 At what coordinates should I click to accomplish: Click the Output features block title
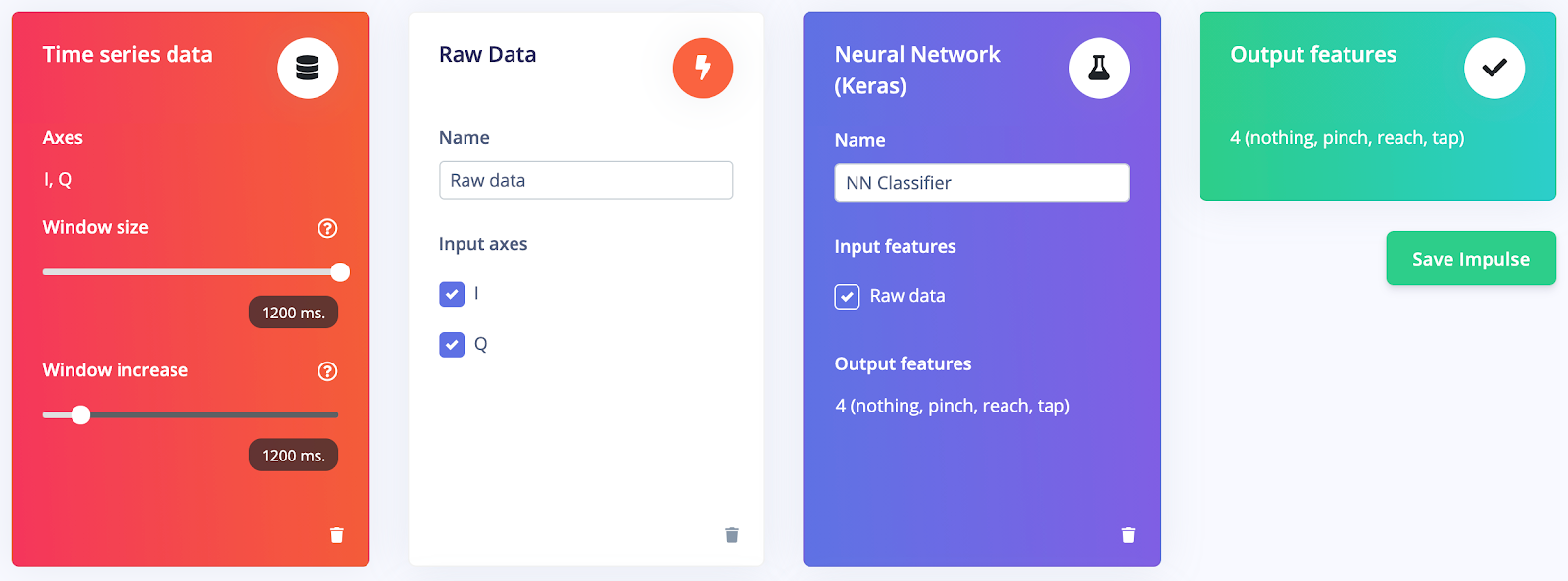[1313, 55]
